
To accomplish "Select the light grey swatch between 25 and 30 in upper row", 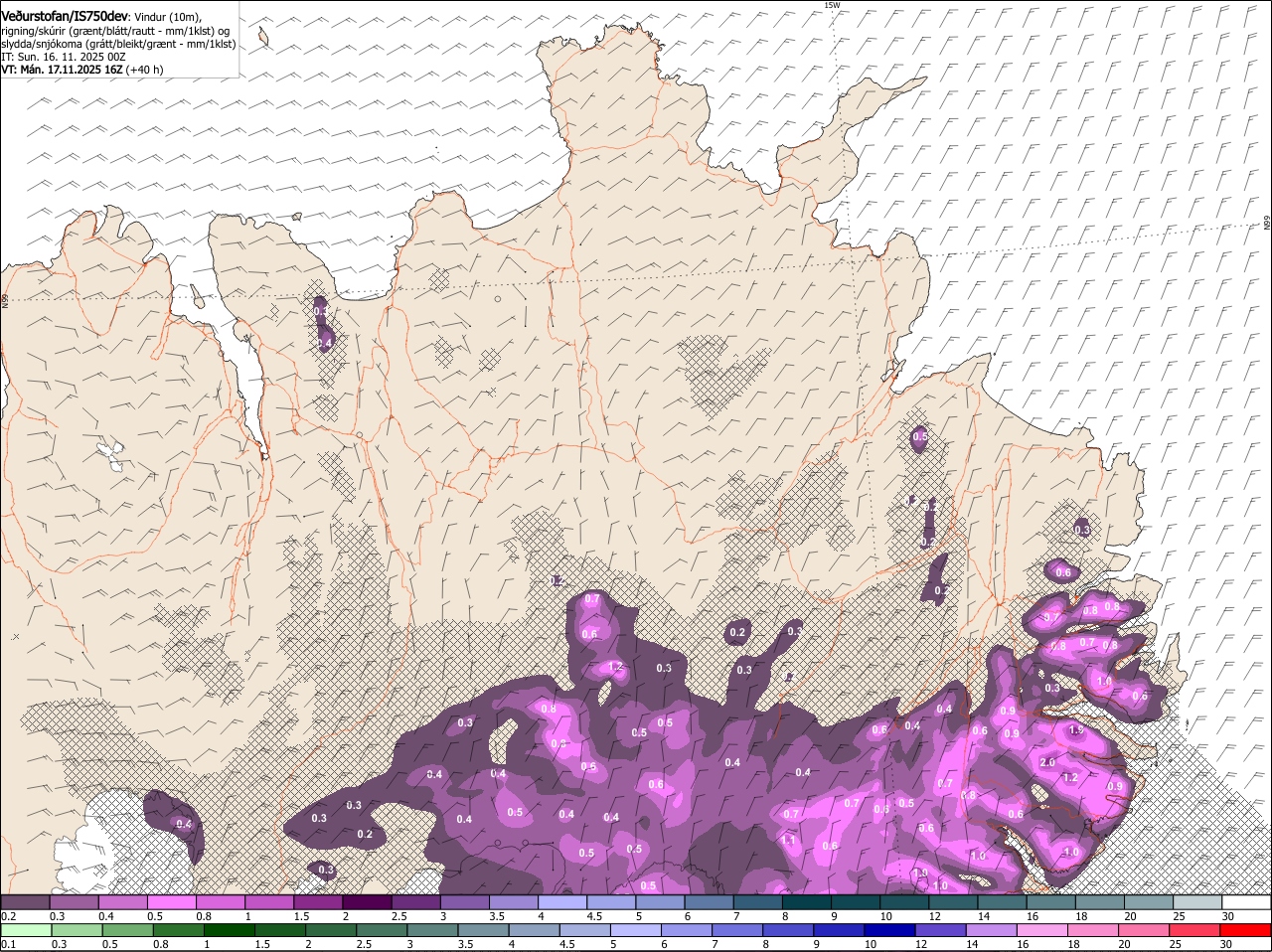I will (1197, 901).
